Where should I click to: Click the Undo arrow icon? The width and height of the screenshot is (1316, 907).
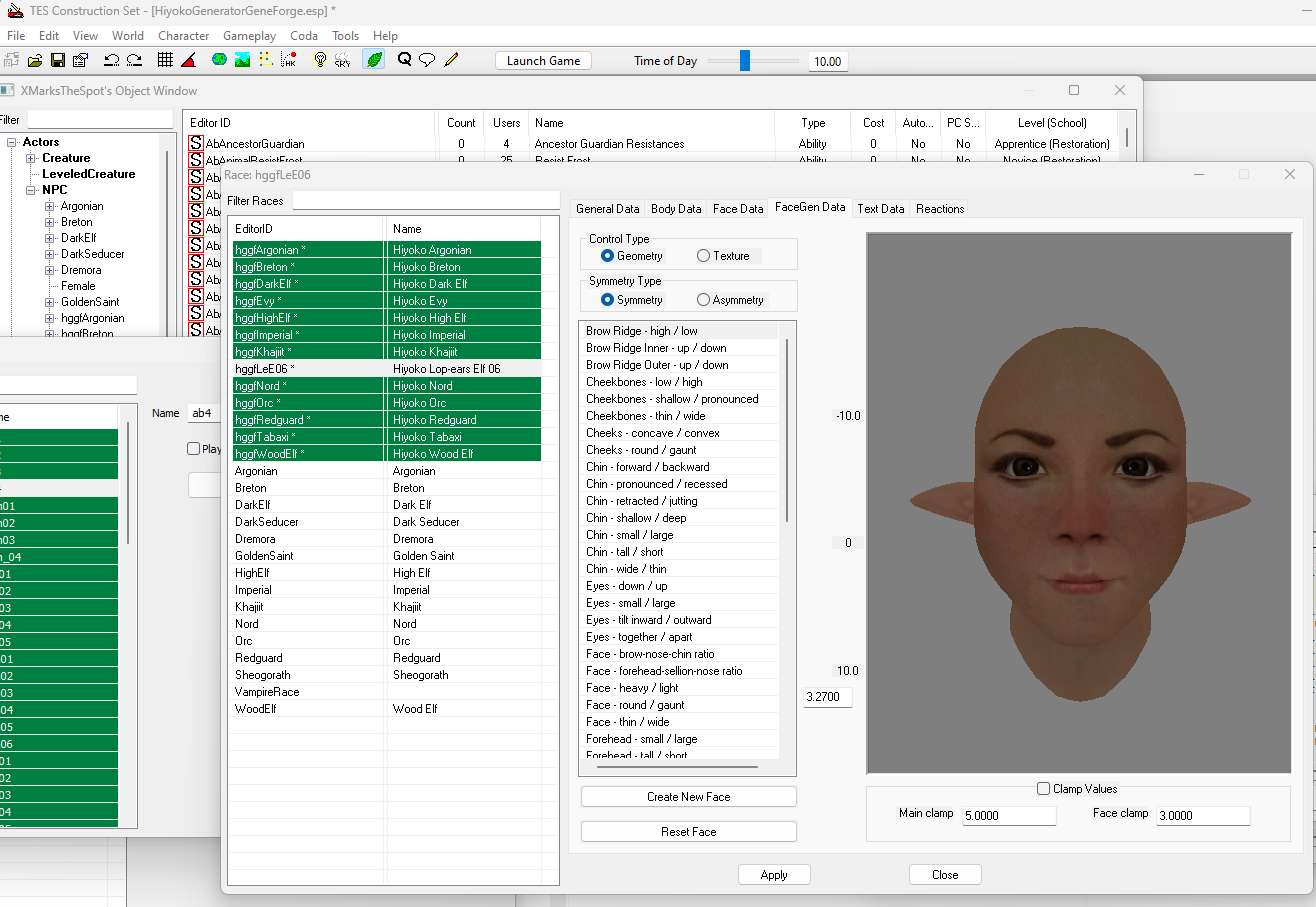[112, 60]
